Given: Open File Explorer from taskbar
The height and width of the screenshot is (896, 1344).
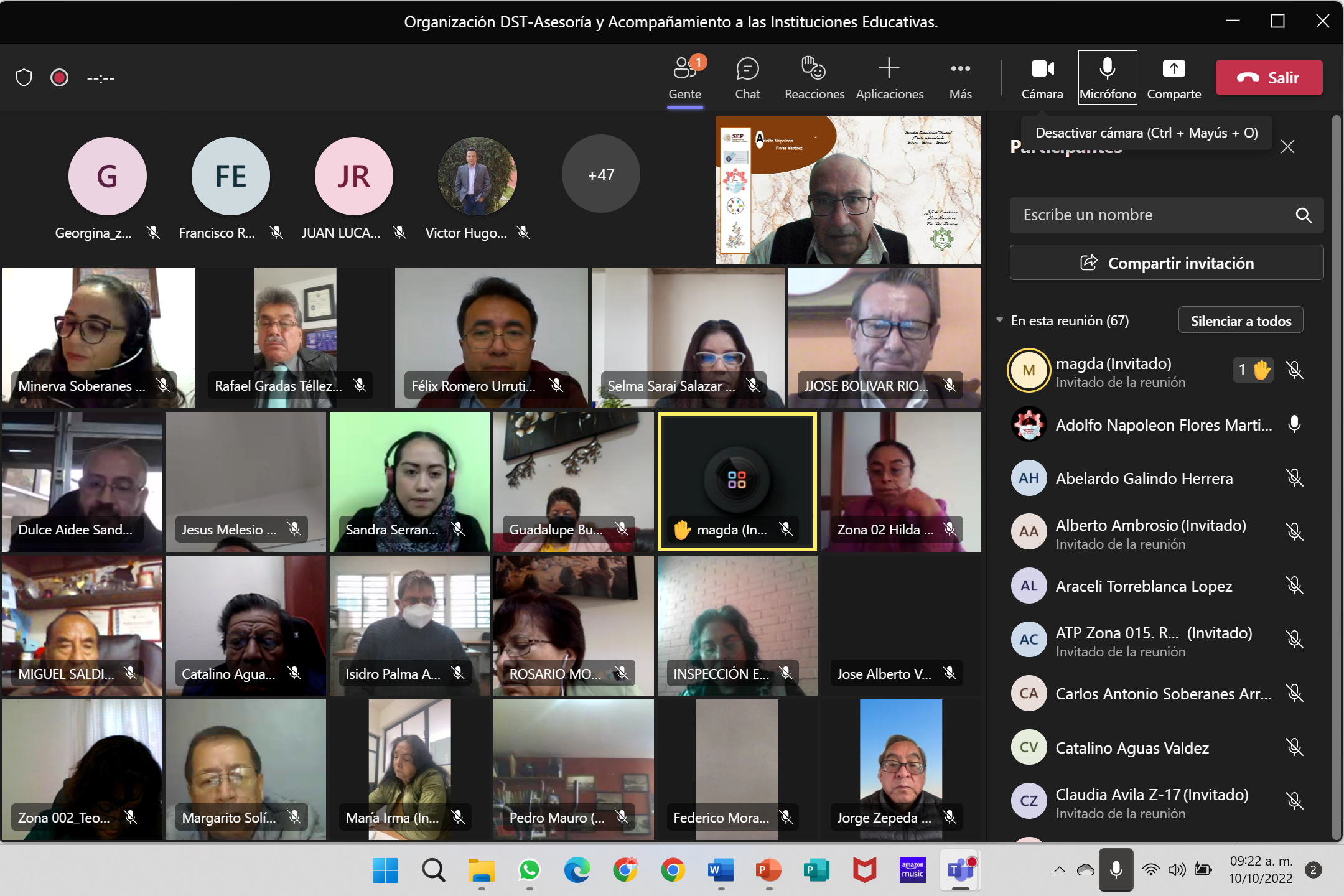Looking at the screenshot, I should tap(481, 870).
